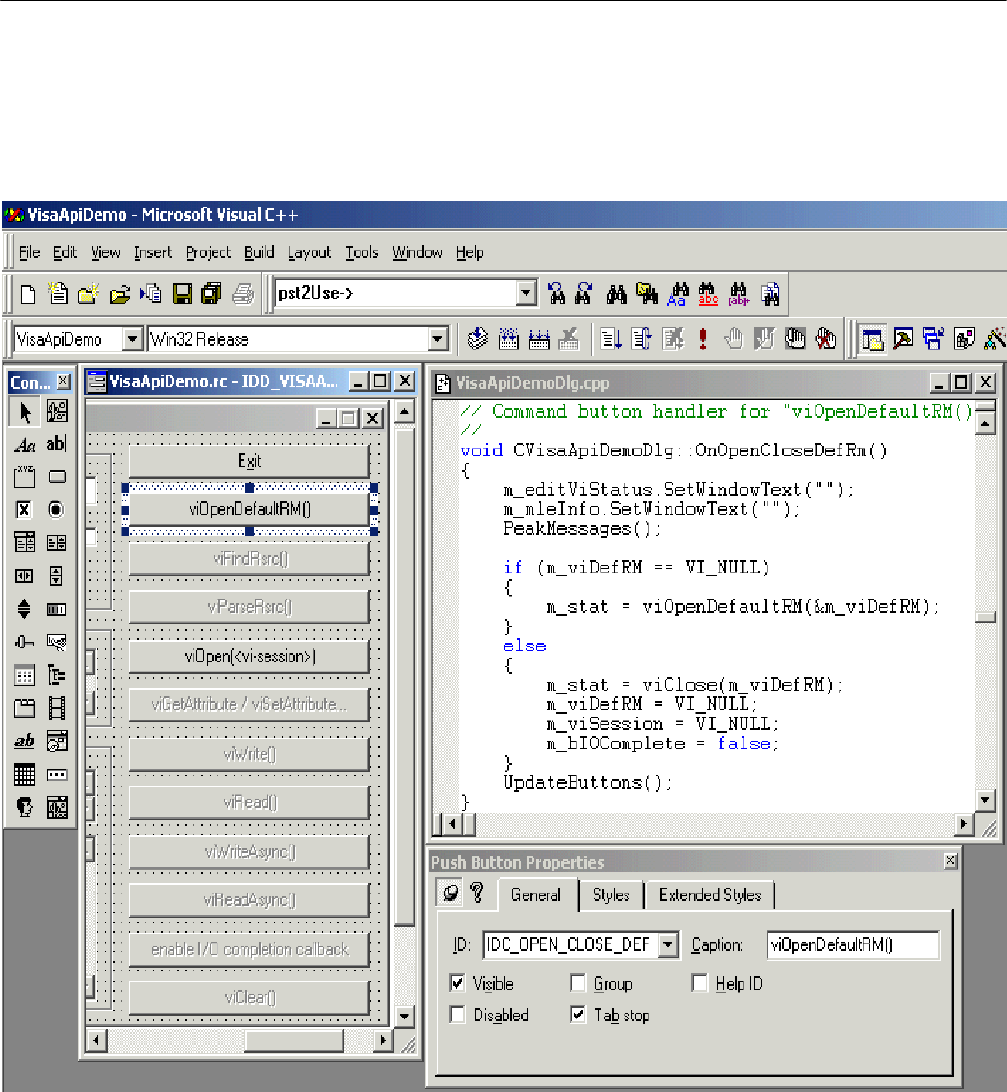Open the Build menu
Viewport: 1007px width, 1092px height.
(259, 252)
